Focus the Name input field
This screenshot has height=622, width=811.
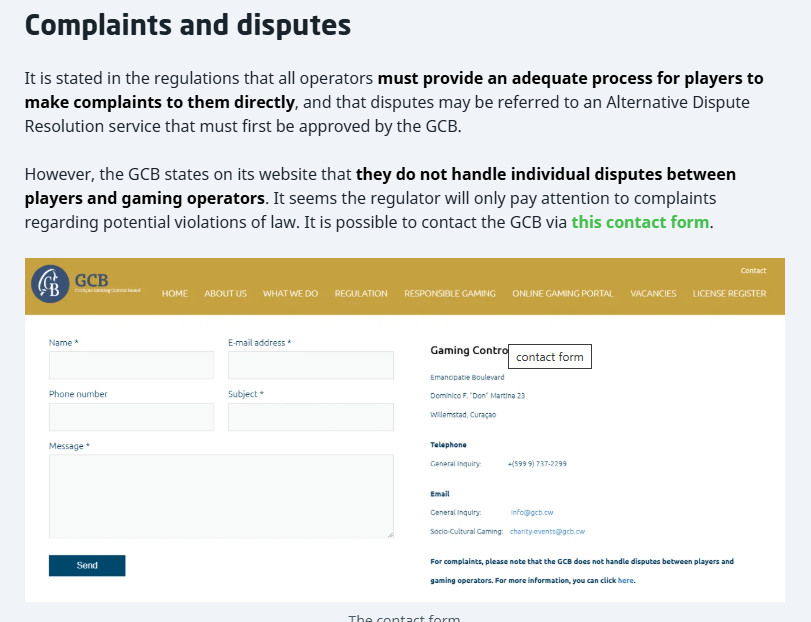click(x=131, y=365)
